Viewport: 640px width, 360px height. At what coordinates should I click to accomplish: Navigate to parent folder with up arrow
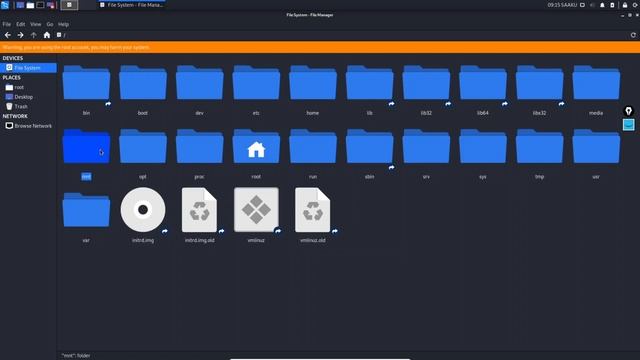click(x=33, y=35)
